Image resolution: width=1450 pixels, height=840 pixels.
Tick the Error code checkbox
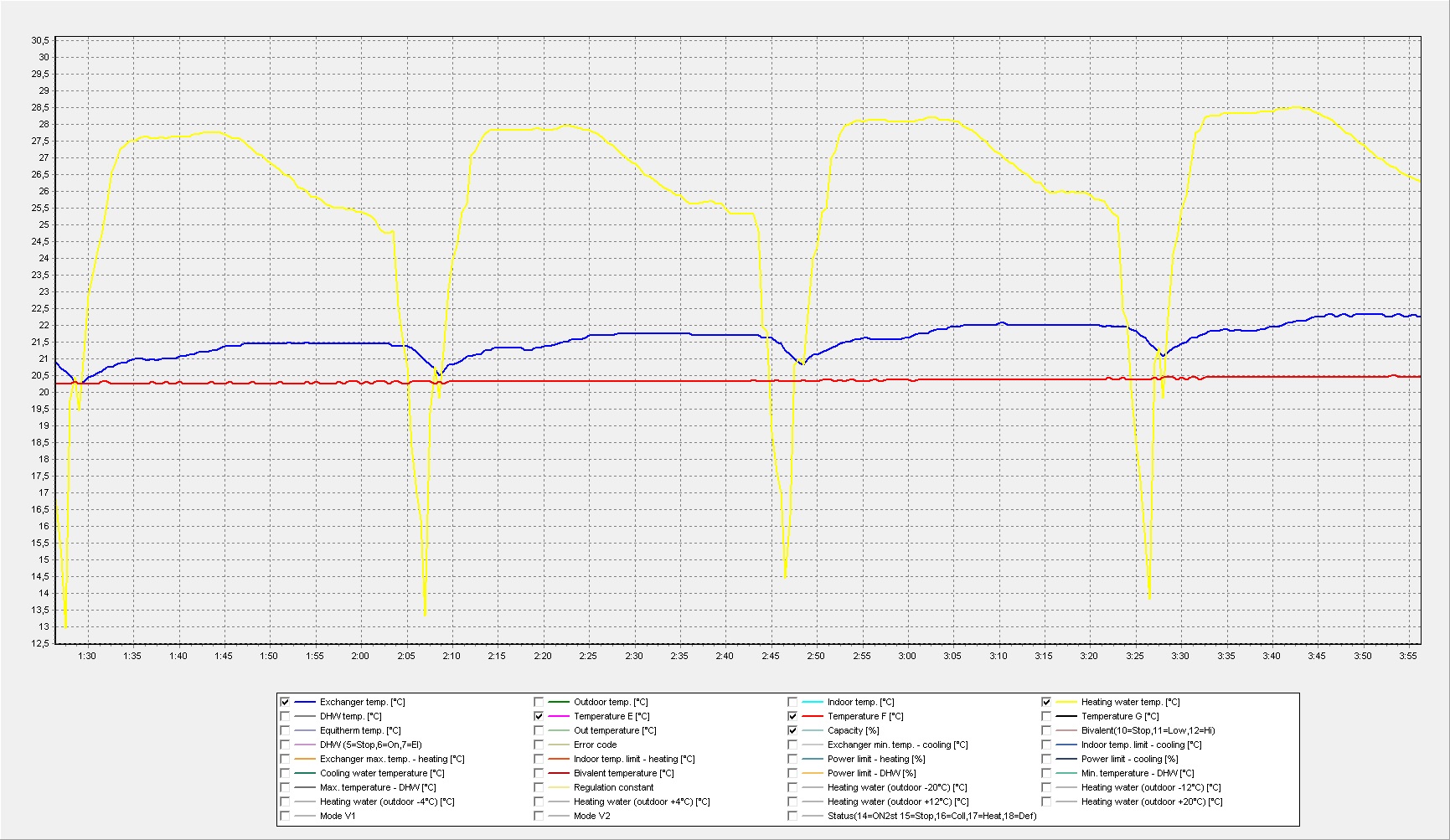[x=539, y=745]
